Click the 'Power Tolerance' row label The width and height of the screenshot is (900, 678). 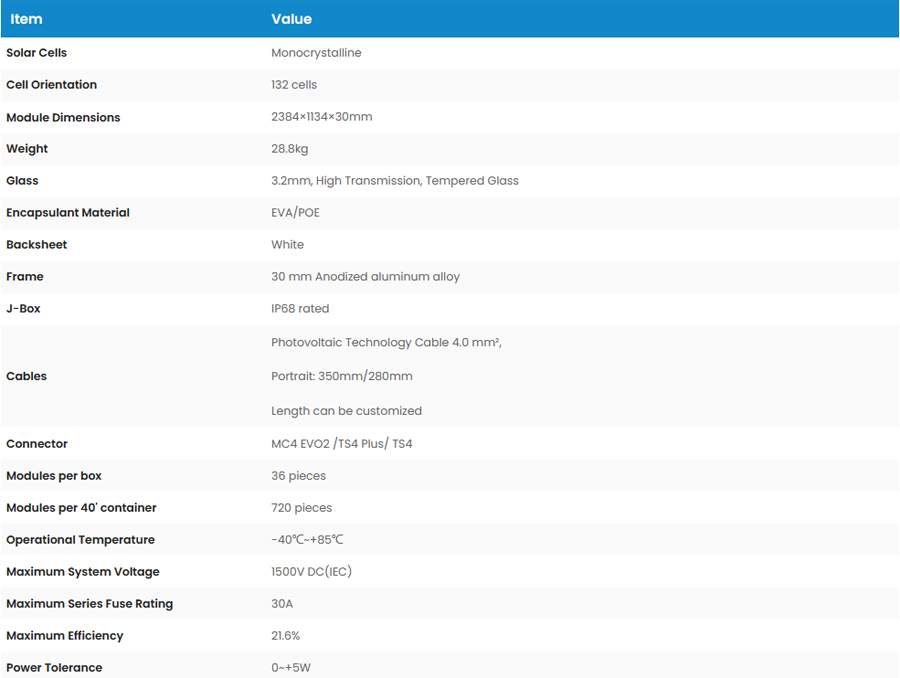[x=54, y=668]
